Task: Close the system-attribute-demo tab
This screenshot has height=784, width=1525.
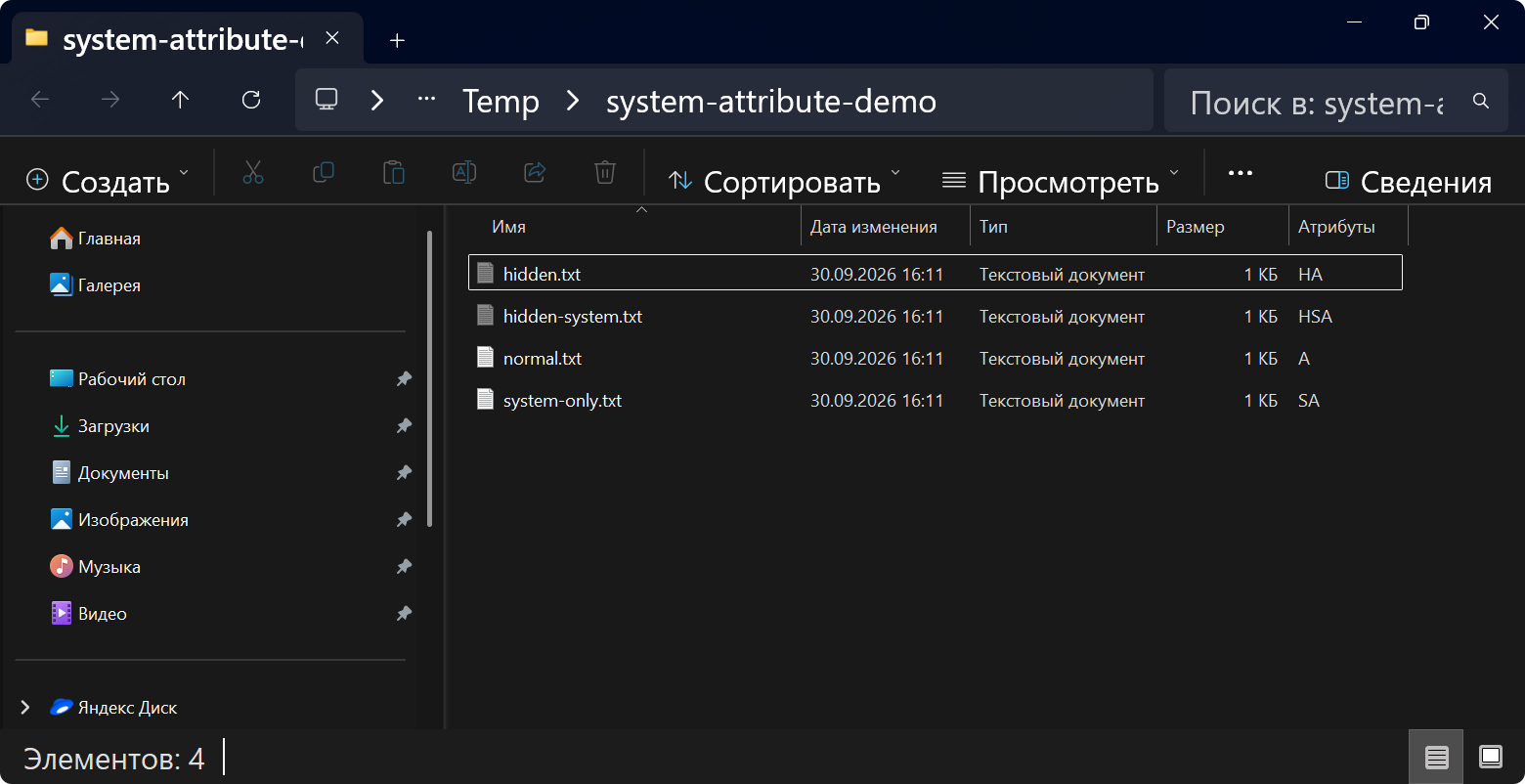Action: pyautogui.click(x=332, y=39)
